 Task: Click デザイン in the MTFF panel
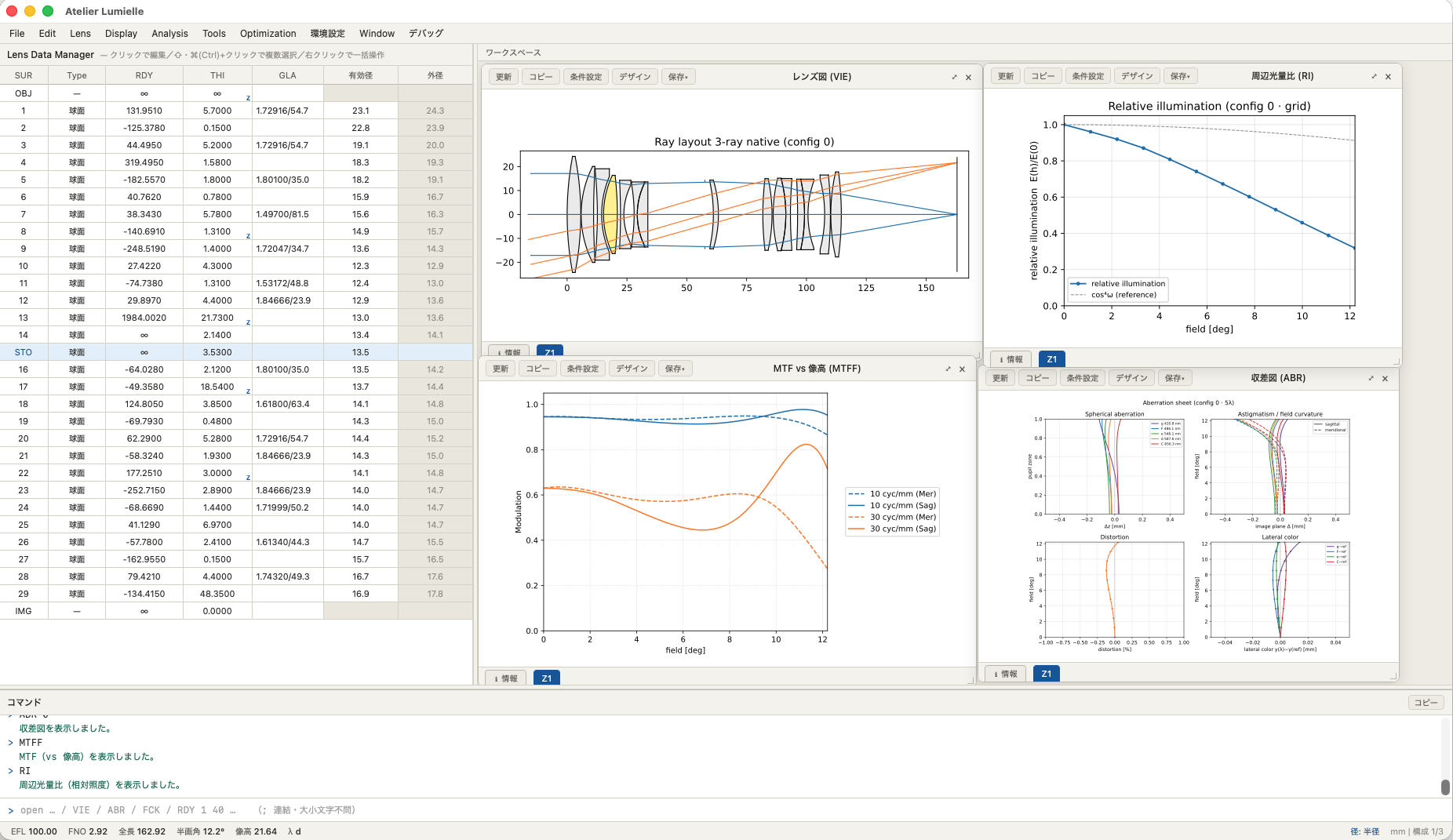[x=632, y=369]
